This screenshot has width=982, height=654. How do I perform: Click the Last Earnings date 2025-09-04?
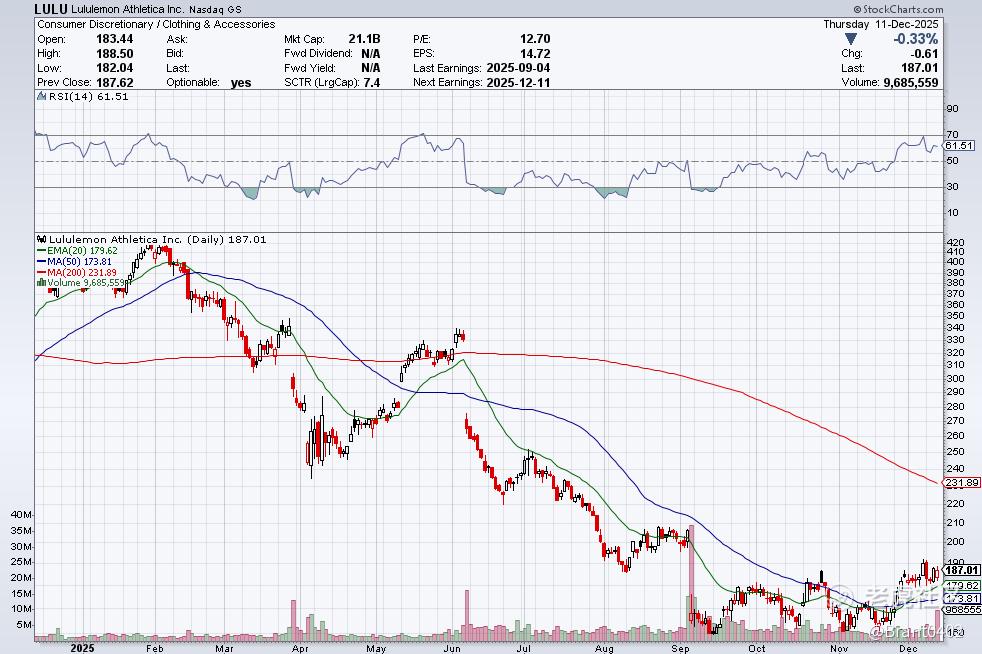coord(518,68)
